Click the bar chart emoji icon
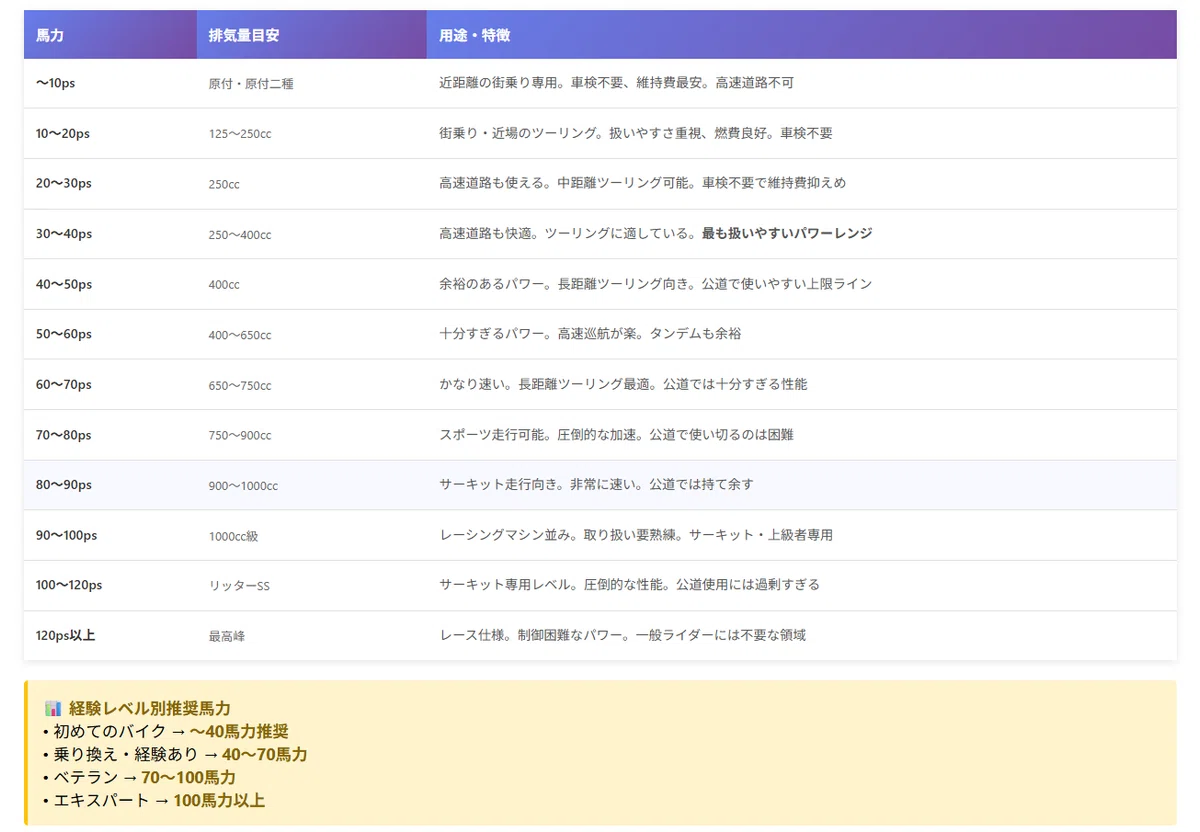This screenshot has height=832, width=1200. (x=53, y=709)
